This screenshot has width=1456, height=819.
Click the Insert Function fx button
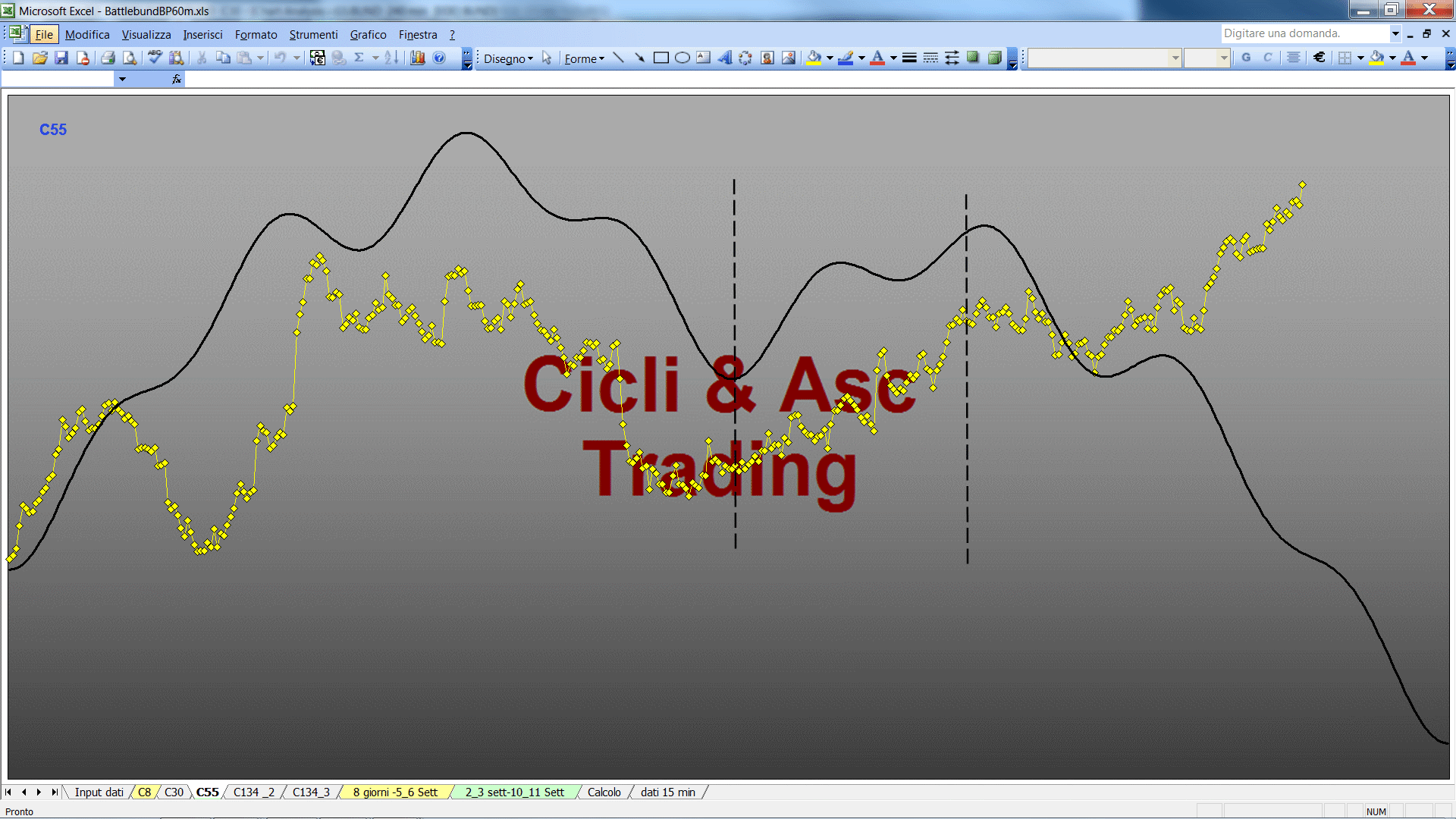(x=177, y=79)
